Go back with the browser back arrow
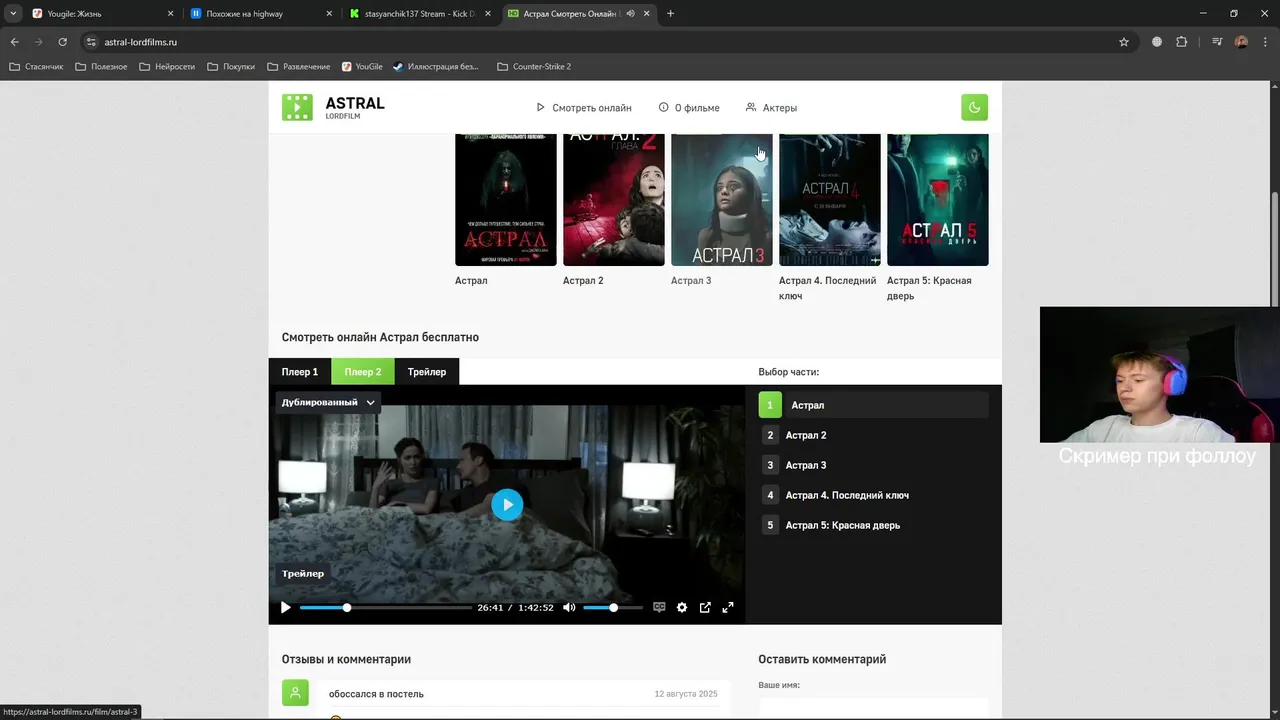The image size is (1280, 720). click(x=15, y=42)
